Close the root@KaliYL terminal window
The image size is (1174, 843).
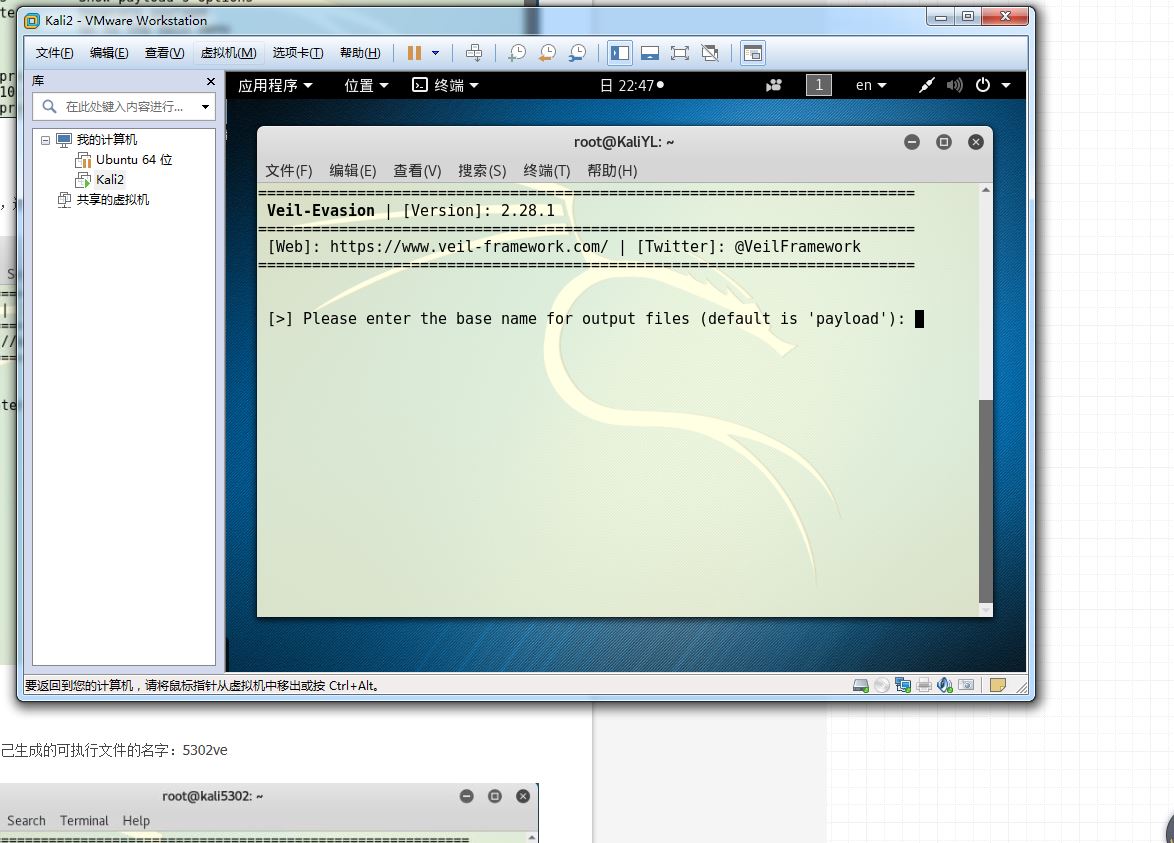coord(976,142)
